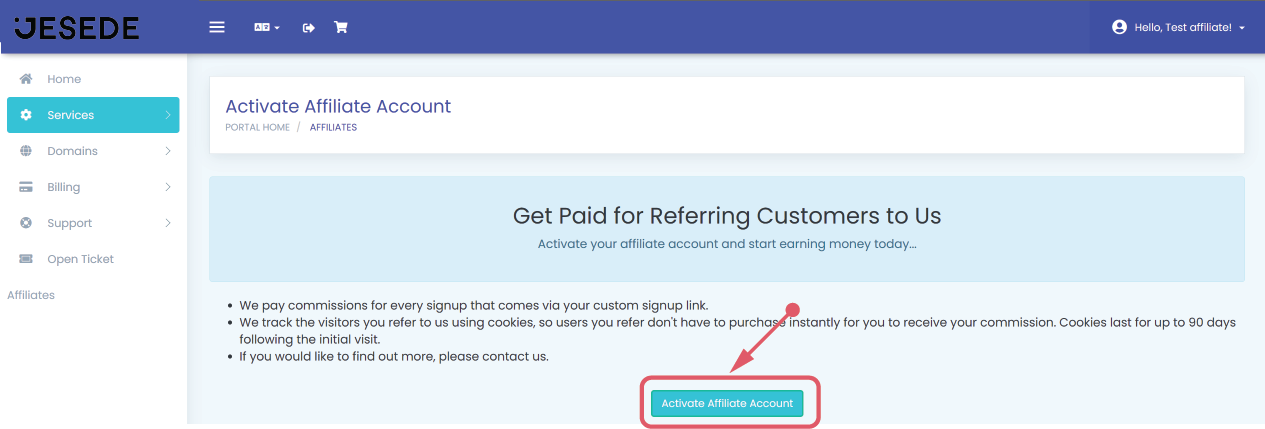This screenshot has width=1265, height=429.
Task: Expand the Billing submenu chevron
Action: [x=168, y=187]
